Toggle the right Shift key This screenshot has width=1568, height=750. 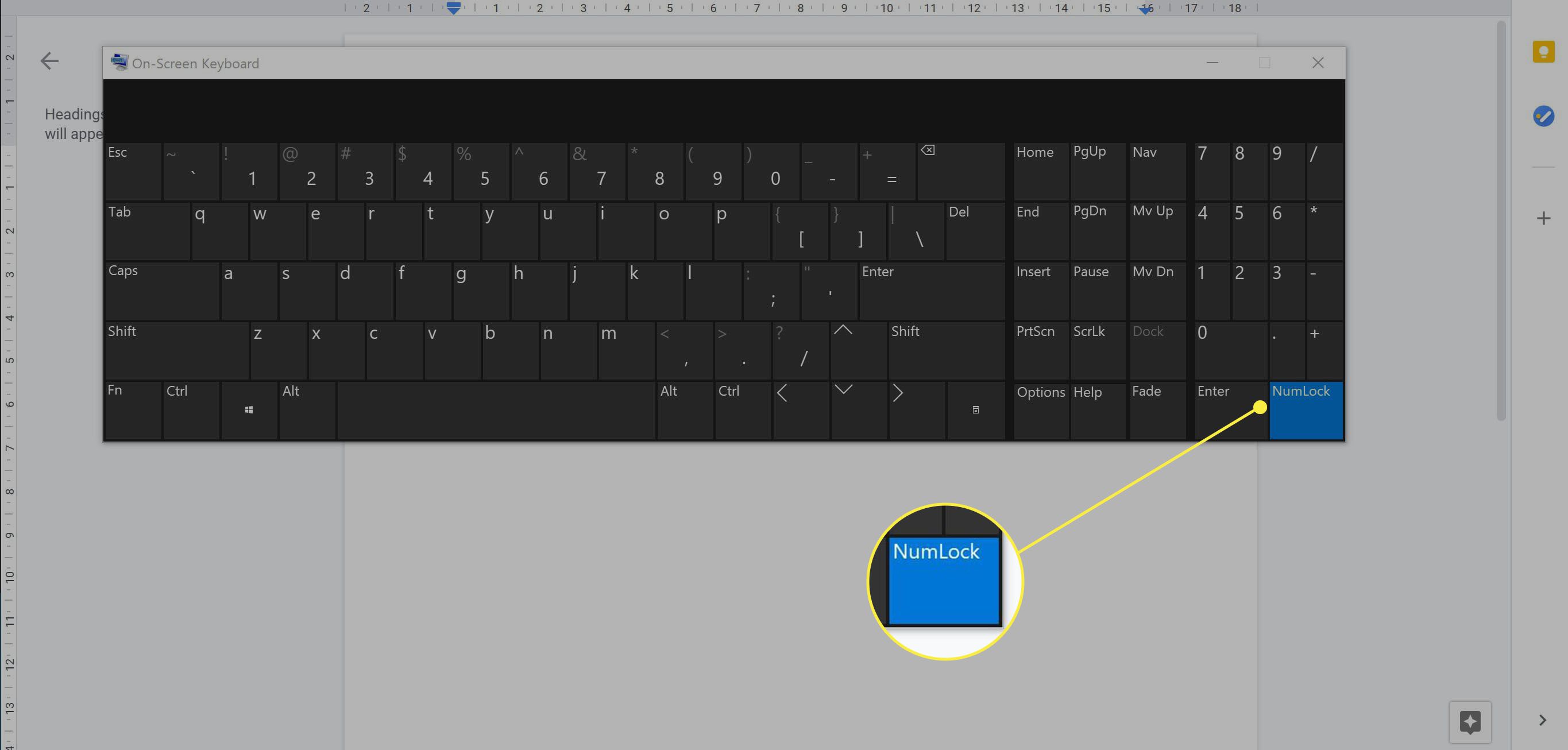(946, 351)
